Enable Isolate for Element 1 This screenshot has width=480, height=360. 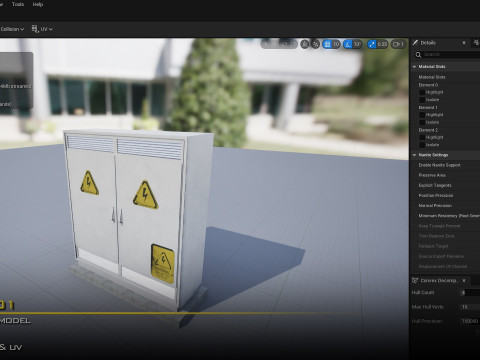pyautogui.click(x=422, y=122)
